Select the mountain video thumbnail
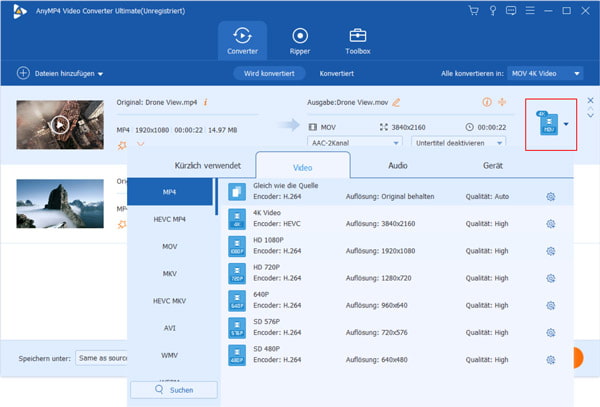The image size is (600, 407). pyautogui.click(x=60, y=204)
